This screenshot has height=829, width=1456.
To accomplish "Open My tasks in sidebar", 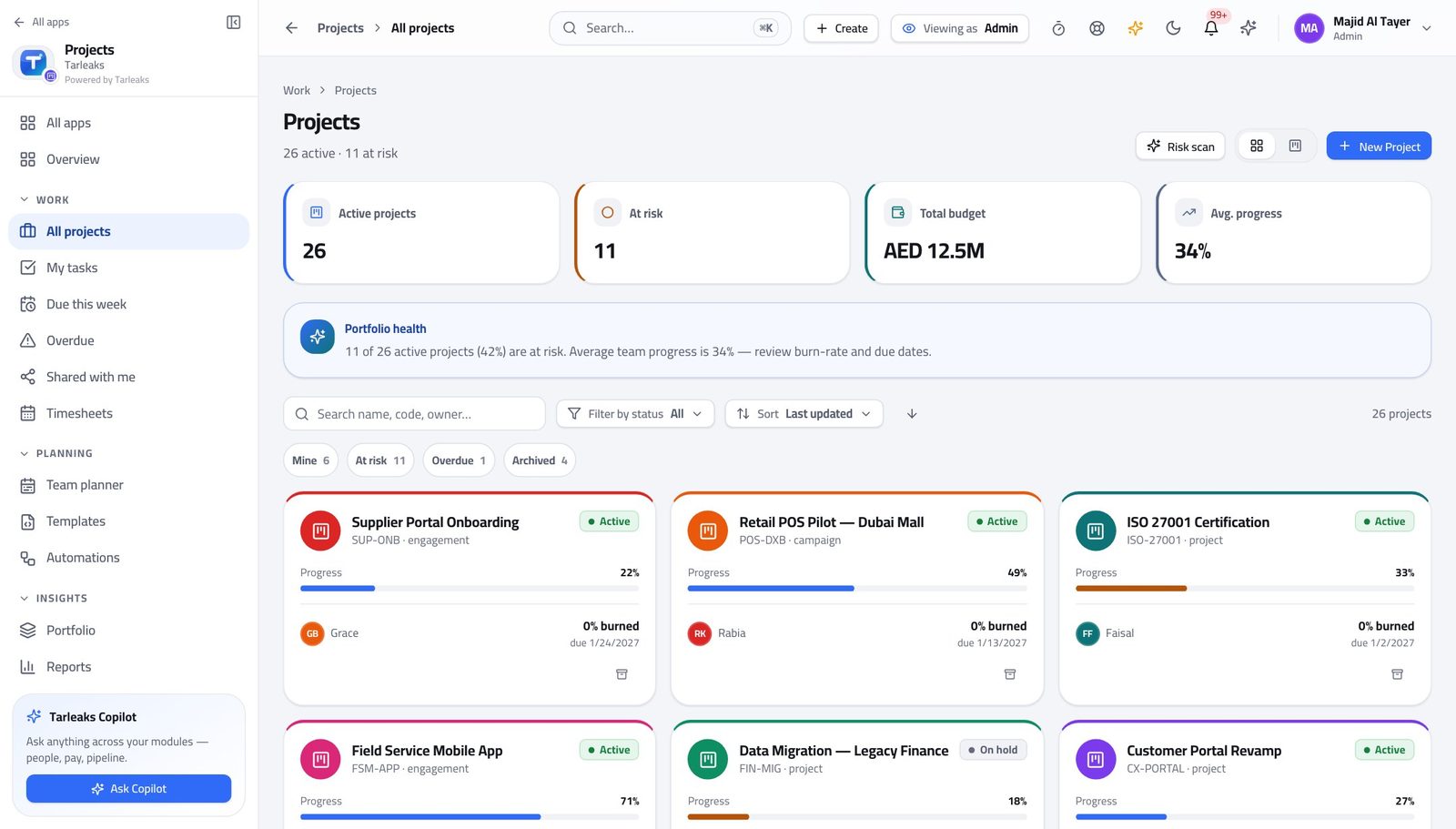I will pyautogui.click(x=128, y=268).
